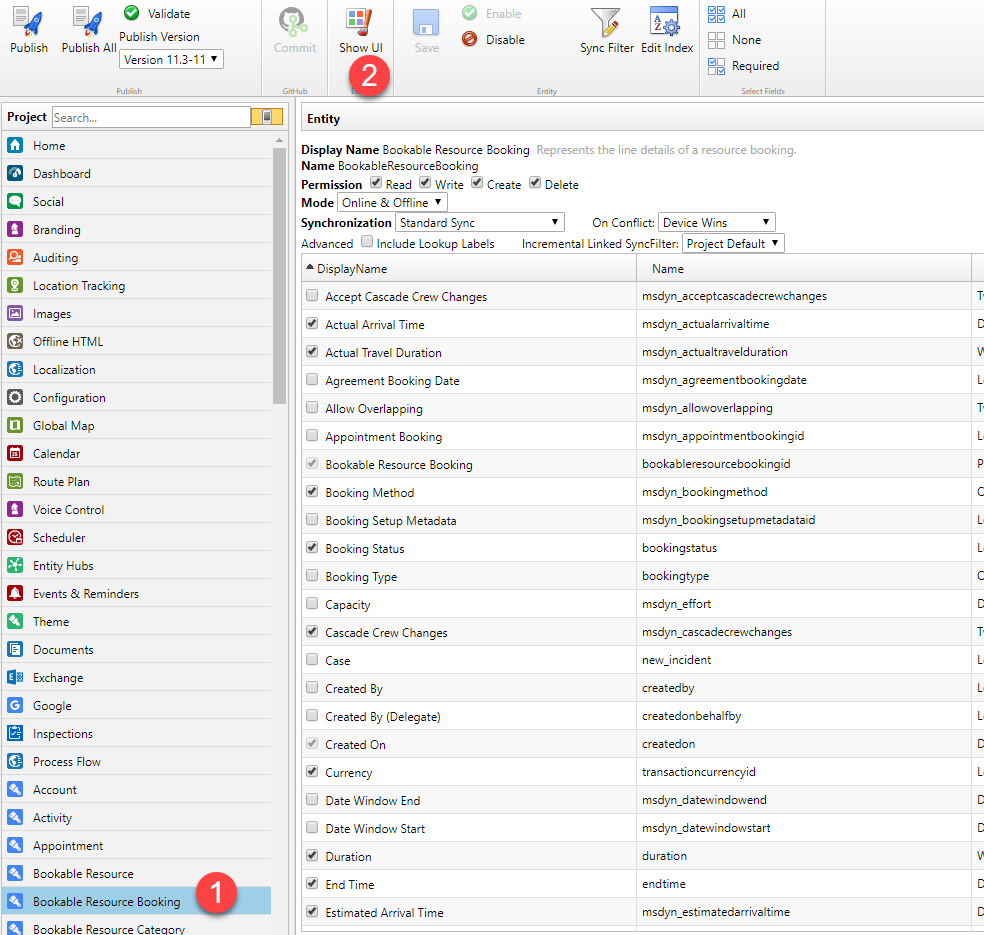Open the Standard Sync synchronization dropdown

click(479, 221)
